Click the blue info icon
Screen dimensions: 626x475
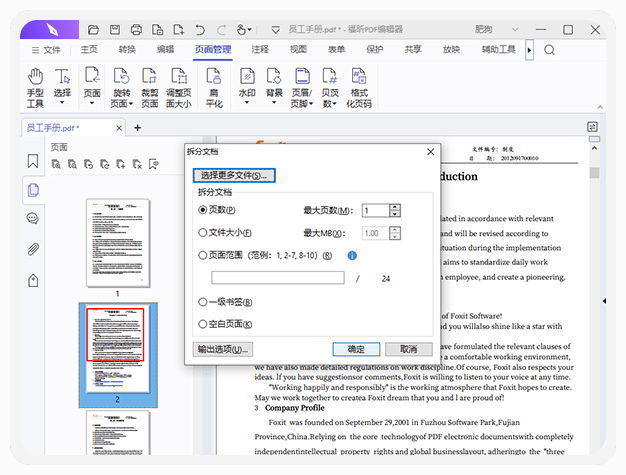pos(352,255)
